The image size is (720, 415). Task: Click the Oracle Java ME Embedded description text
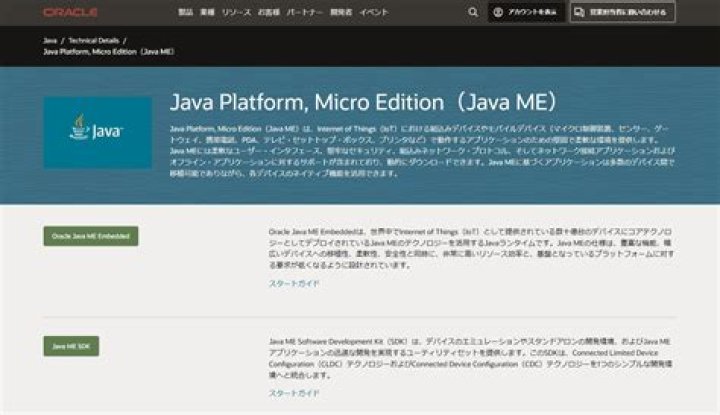(x=472, y=248)
